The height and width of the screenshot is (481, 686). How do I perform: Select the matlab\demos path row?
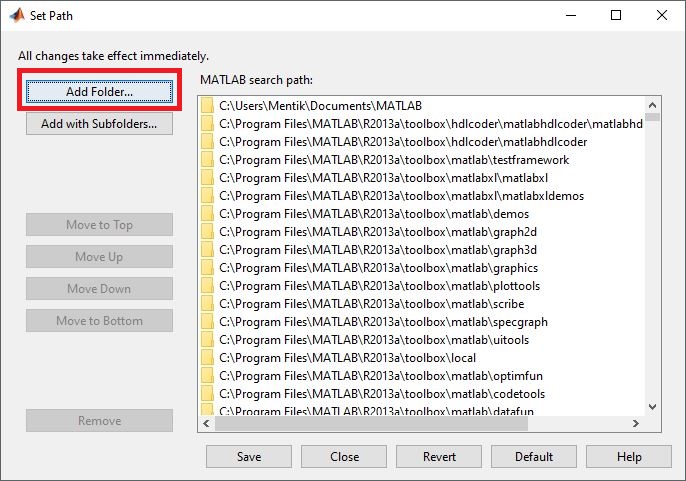pos(422,214)
